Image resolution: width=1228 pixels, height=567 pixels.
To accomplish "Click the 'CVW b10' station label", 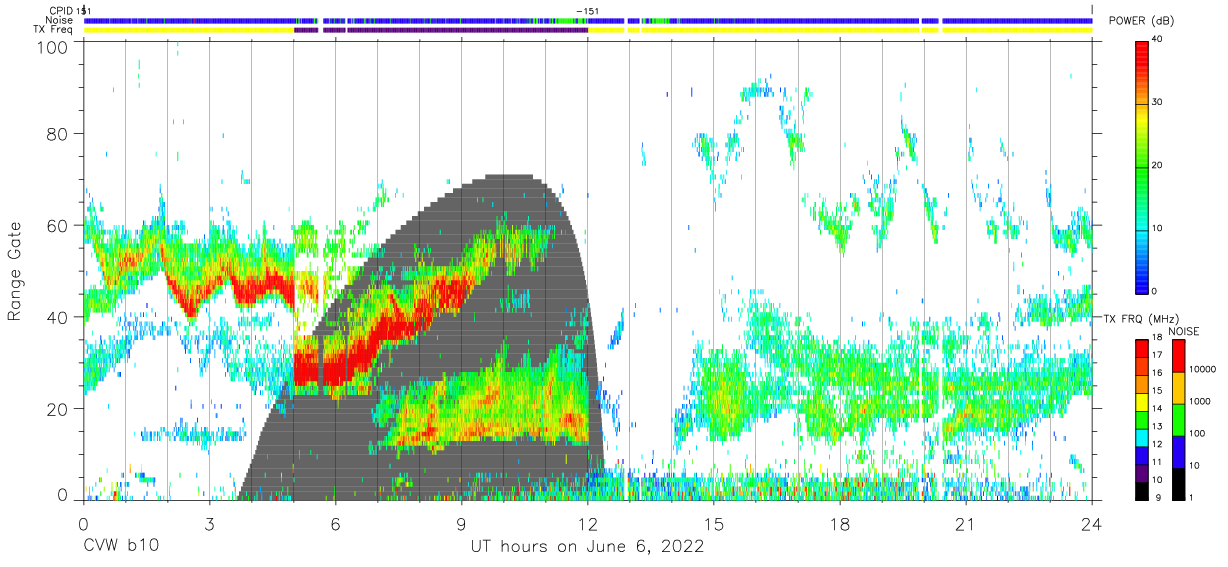I will (121, 547).
